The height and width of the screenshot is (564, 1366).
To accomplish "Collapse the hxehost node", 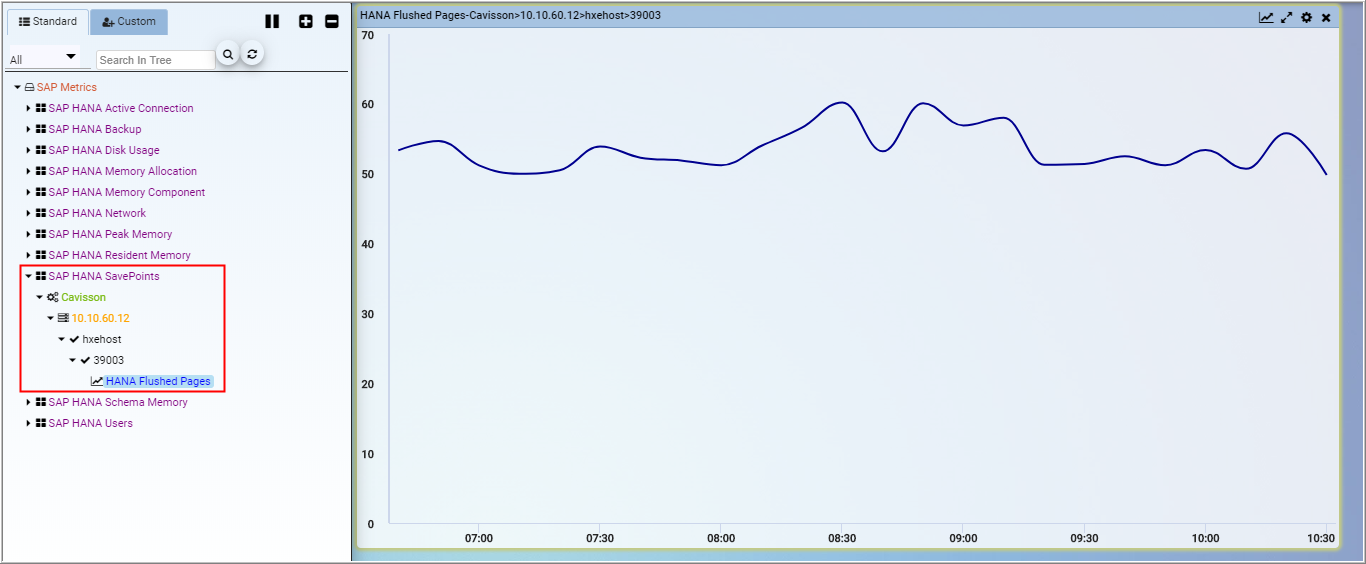I will 62,339.
